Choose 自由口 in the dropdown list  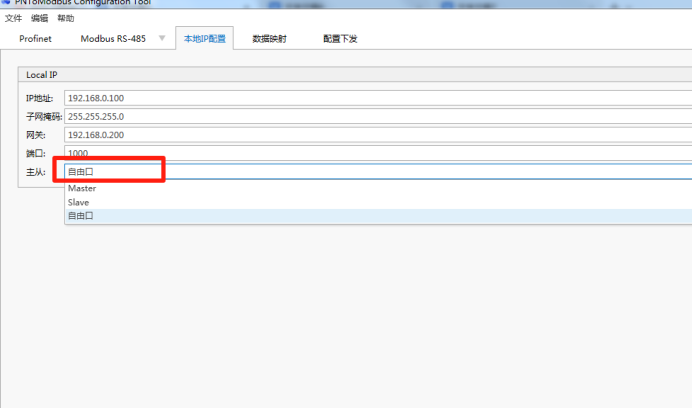[378, 216]
